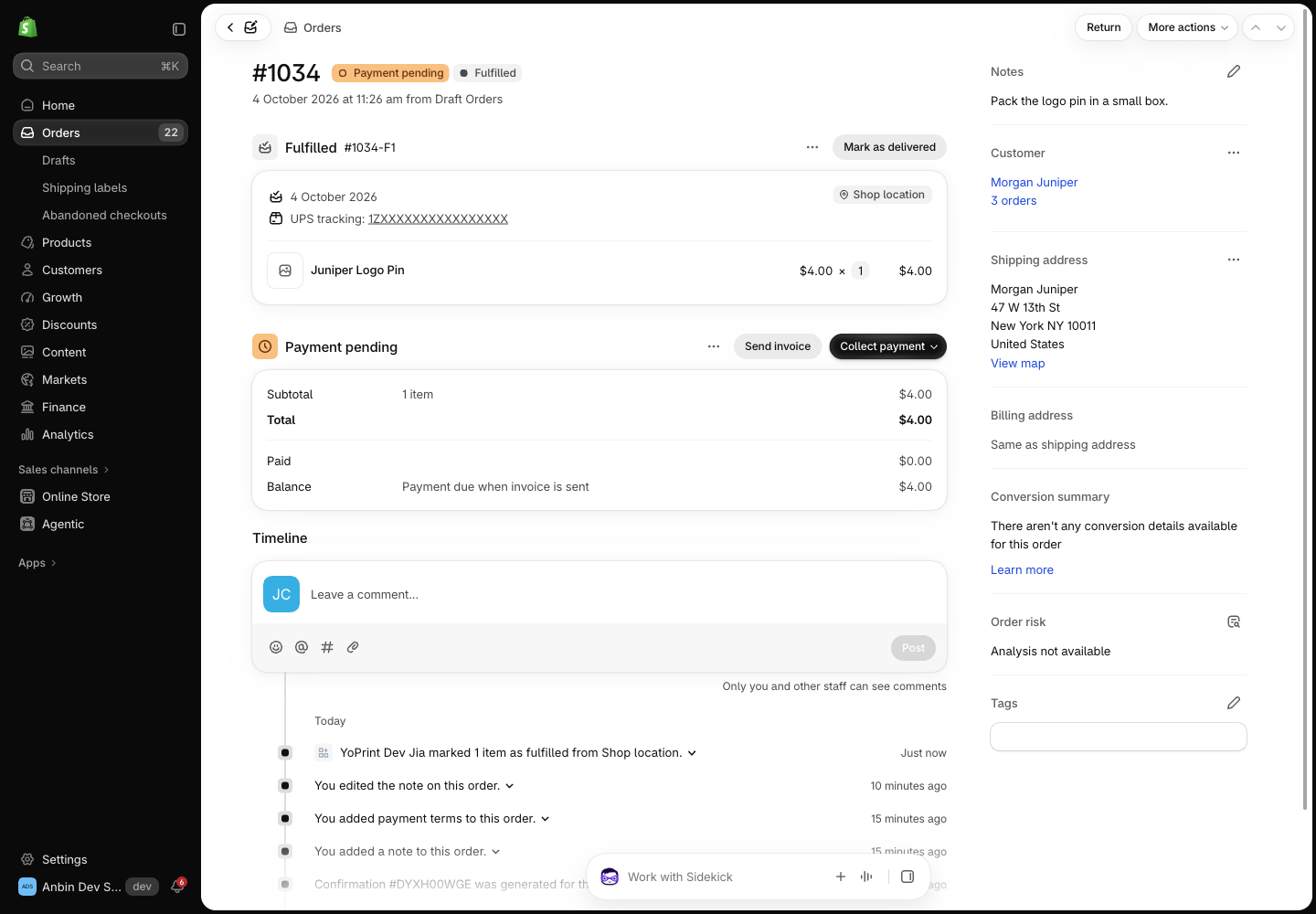This screenshot has width=1316, height=914.
Task: Add a hashtag reference to comment
Action: [x=327, y=647]
